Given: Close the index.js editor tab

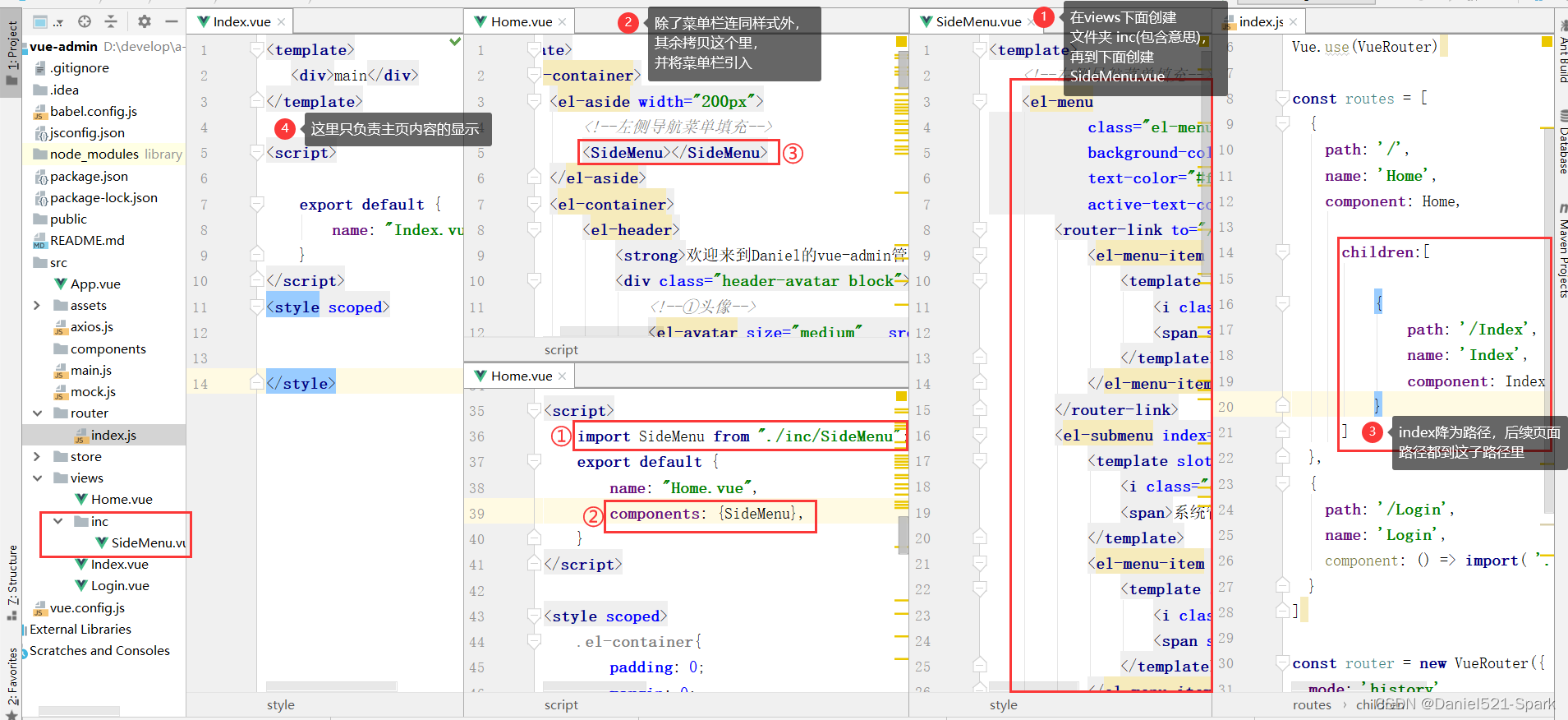Looking at the screenshot, I should point(1293,22).
